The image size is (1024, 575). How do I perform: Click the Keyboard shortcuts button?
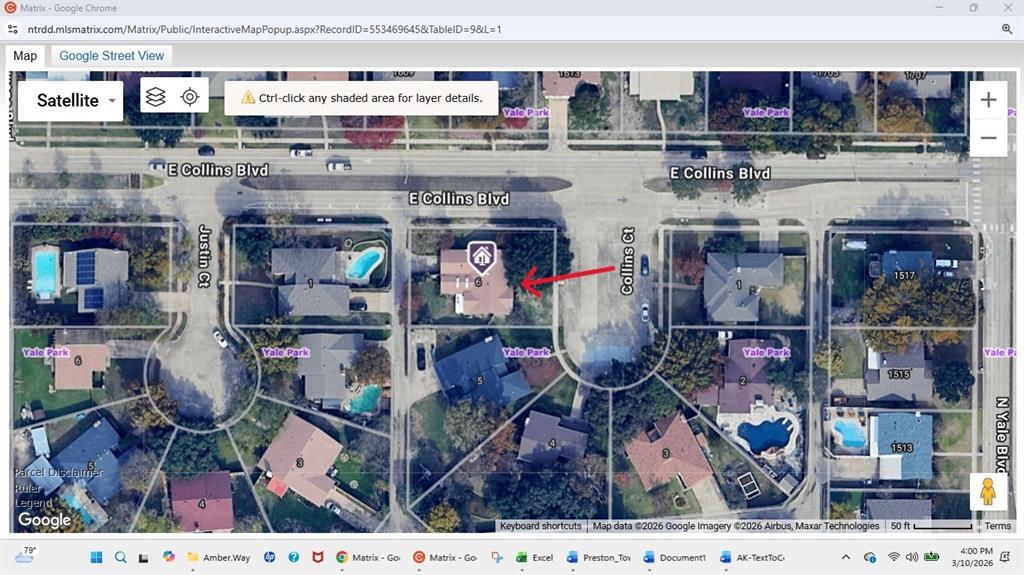[x=540, y=526]
